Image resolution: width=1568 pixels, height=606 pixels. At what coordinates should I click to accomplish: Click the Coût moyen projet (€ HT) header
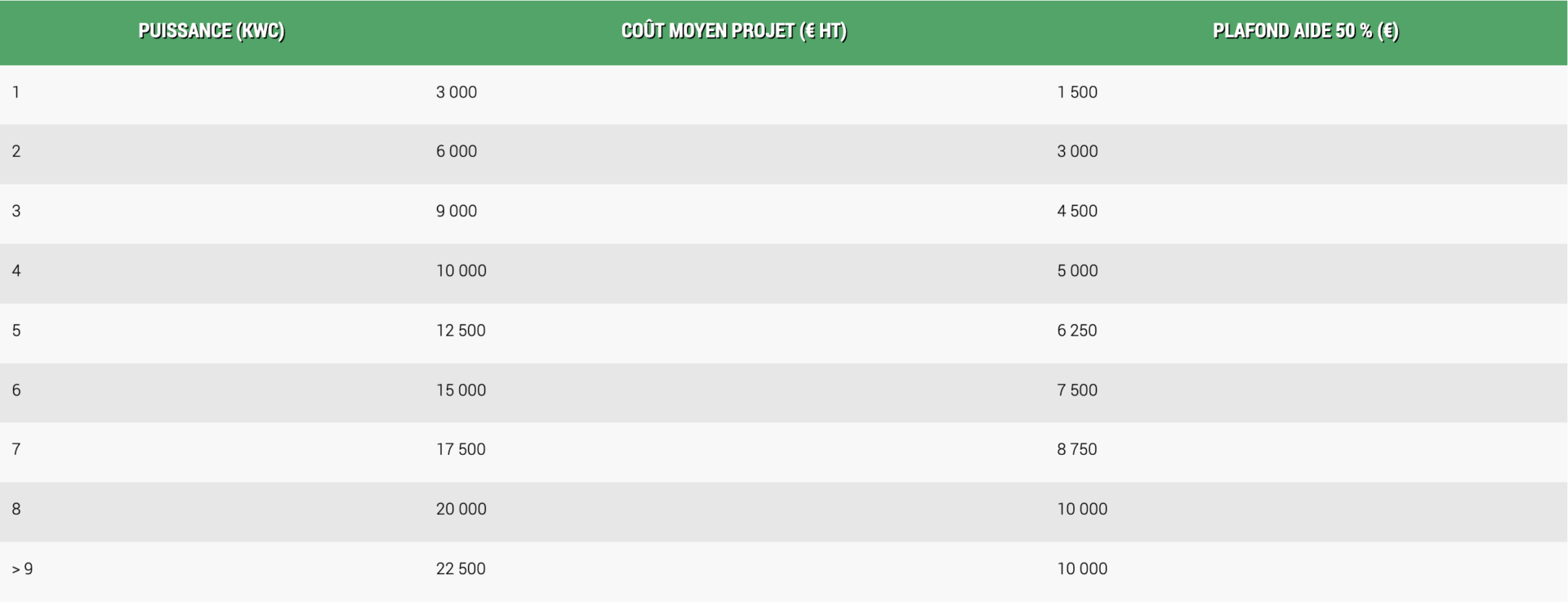[x=734, y=32]
